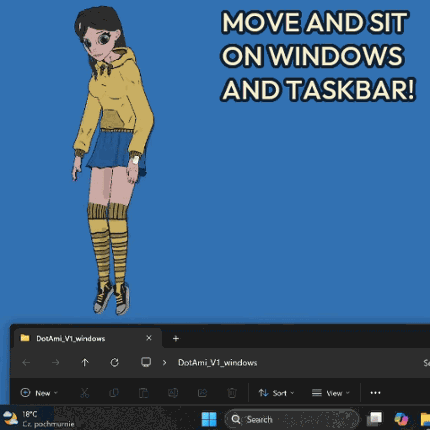Refresh the DotAmi_V1_windows folder view
This screenshot has height=430, width=430.
(114, 362)
